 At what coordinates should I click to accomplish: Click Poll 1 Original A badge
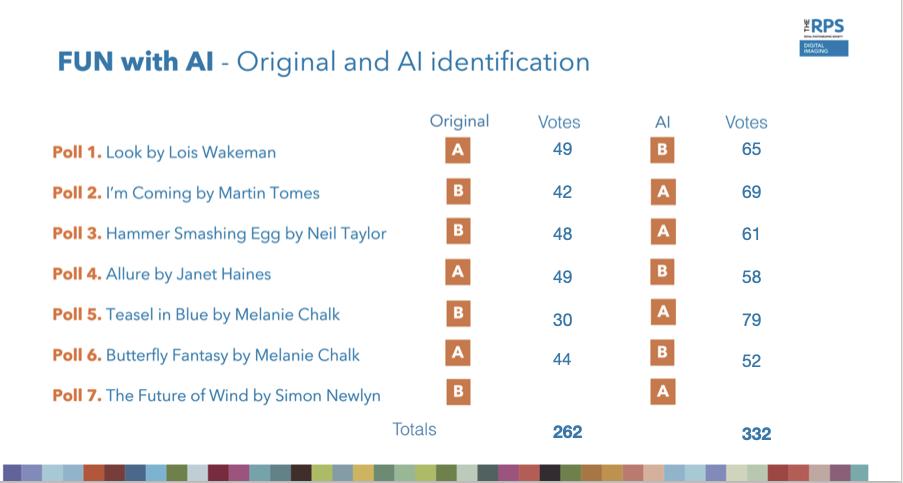coord(458,150)
